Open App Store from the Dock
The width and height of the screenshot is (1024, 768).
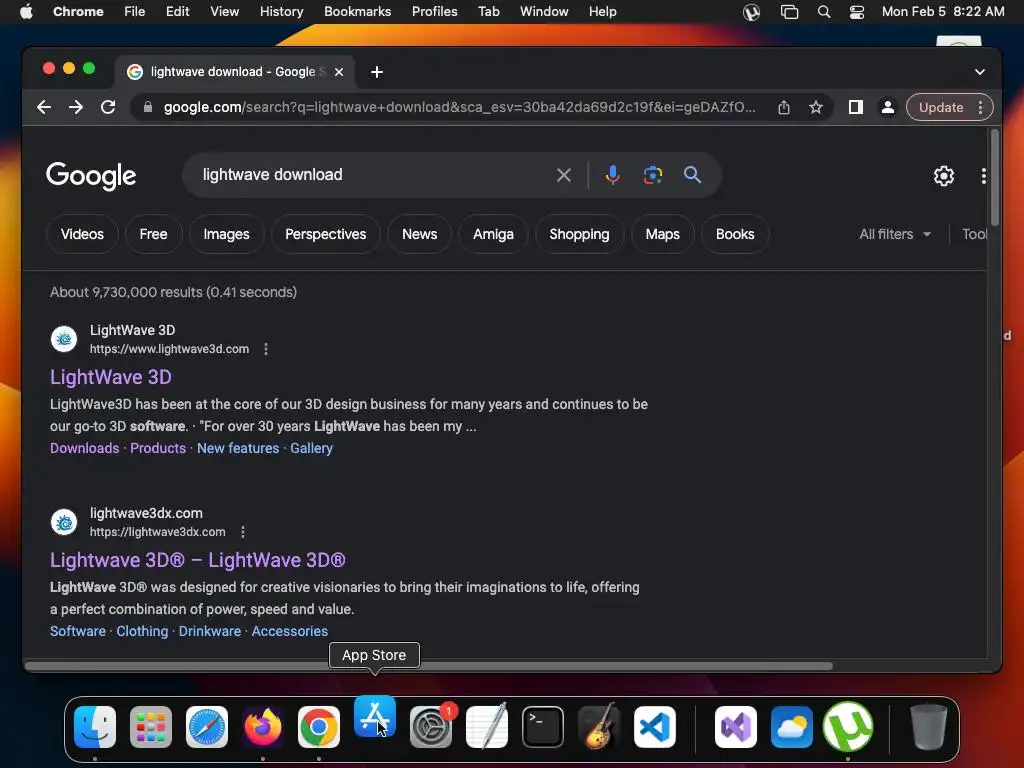(375, 716)
